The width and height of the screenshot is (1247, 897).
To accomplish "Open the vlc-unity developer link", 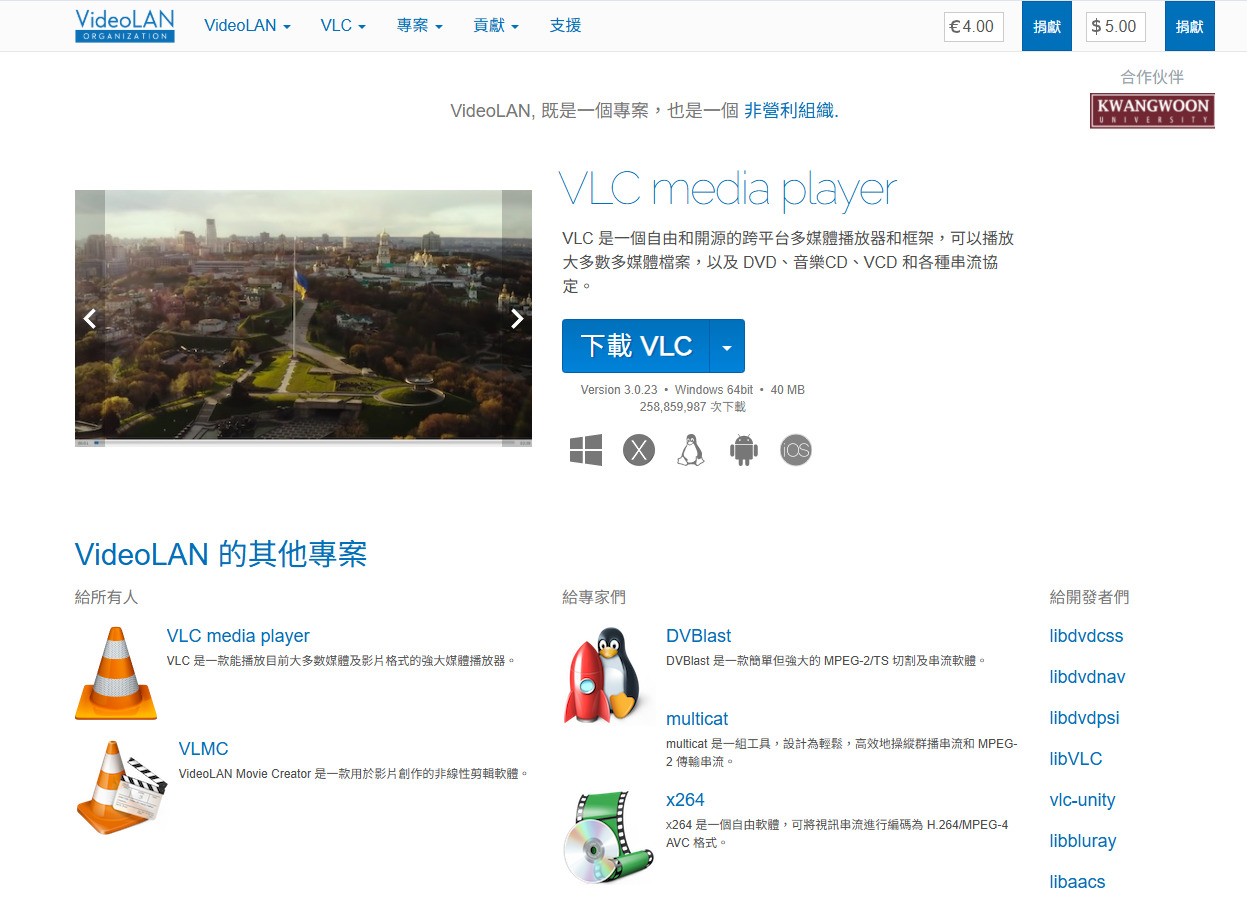I will (x=1082, y=800).
